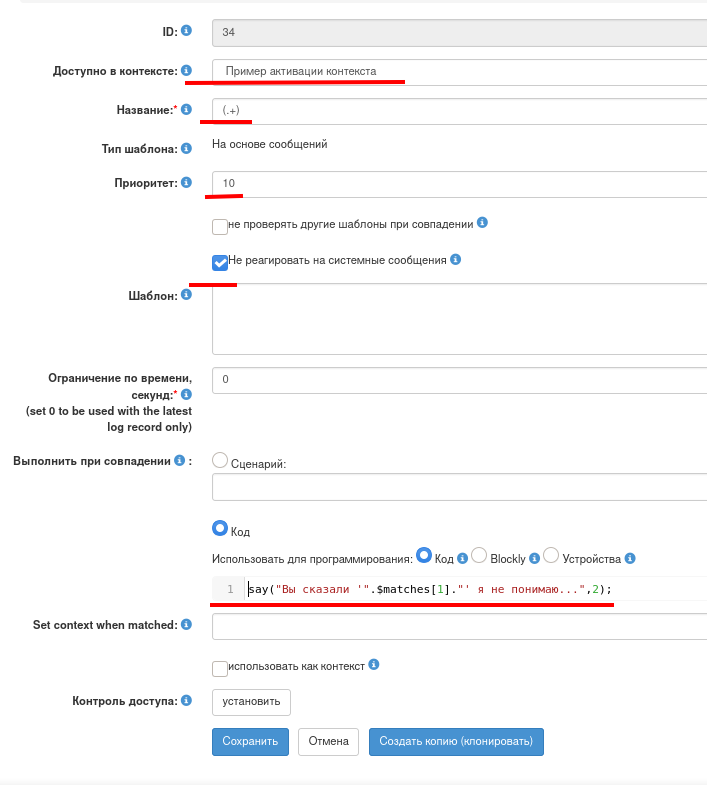
Task: Uncheck 'Не реагировать на системные сообщения'
Action: point(220,262)
